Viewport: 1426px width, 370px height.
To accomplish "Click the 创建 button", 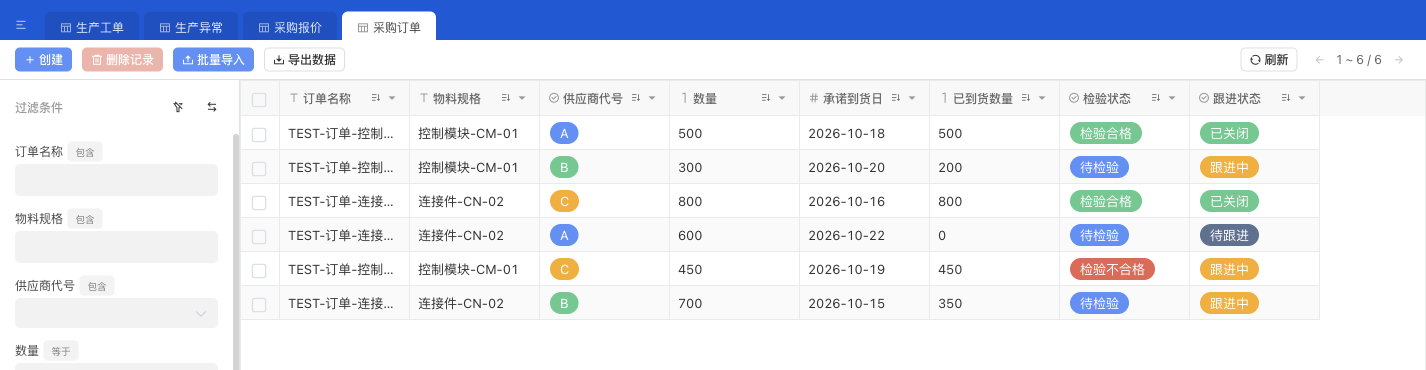I will [44, 60].
